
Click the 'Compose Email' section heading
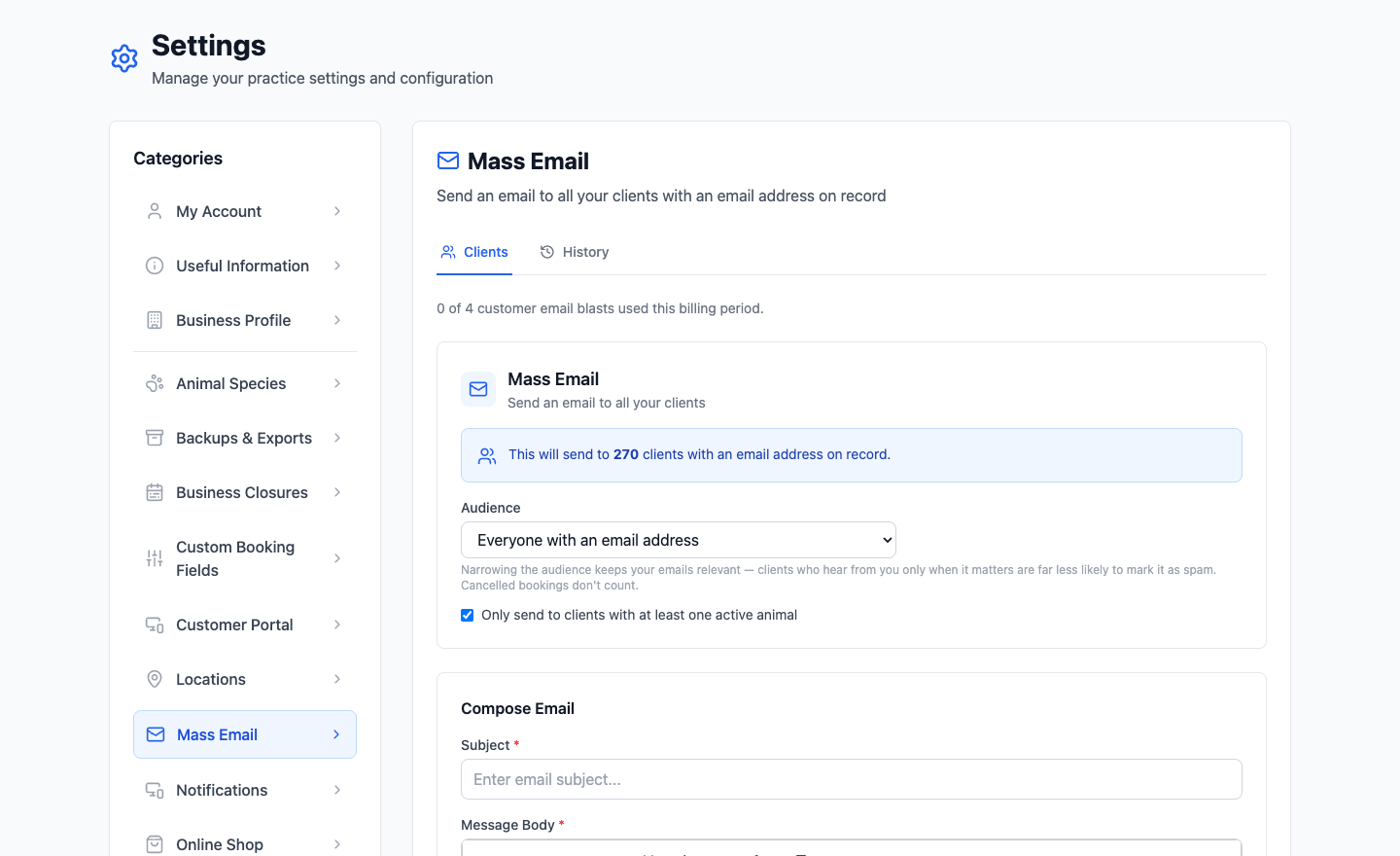pyautogui.click(x=517, y=708)
